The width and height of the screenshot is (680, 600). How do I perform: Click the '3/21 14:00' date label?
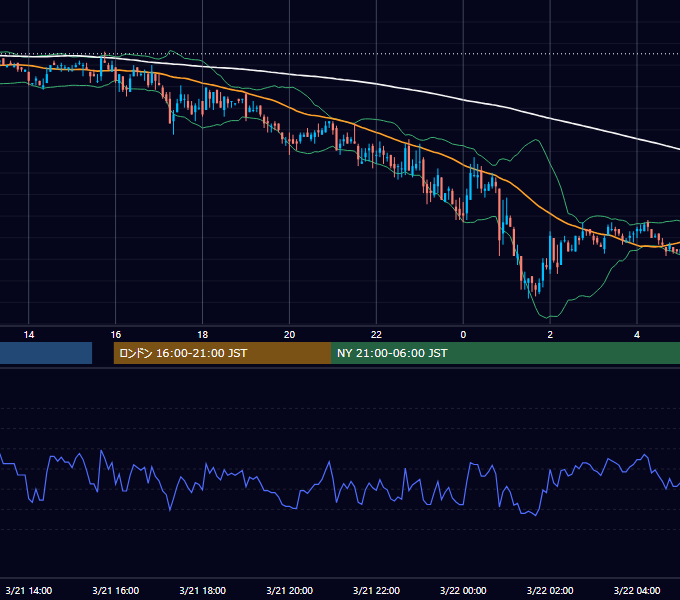tap(29, 590)
